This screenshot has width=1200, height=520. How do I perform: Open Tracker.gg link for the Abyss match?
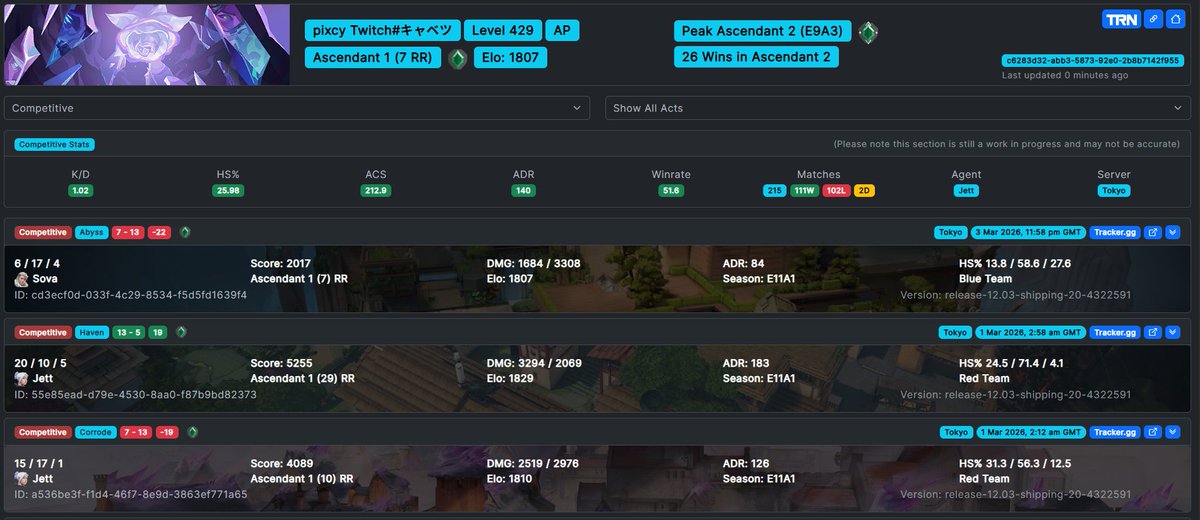[1114, 233]
